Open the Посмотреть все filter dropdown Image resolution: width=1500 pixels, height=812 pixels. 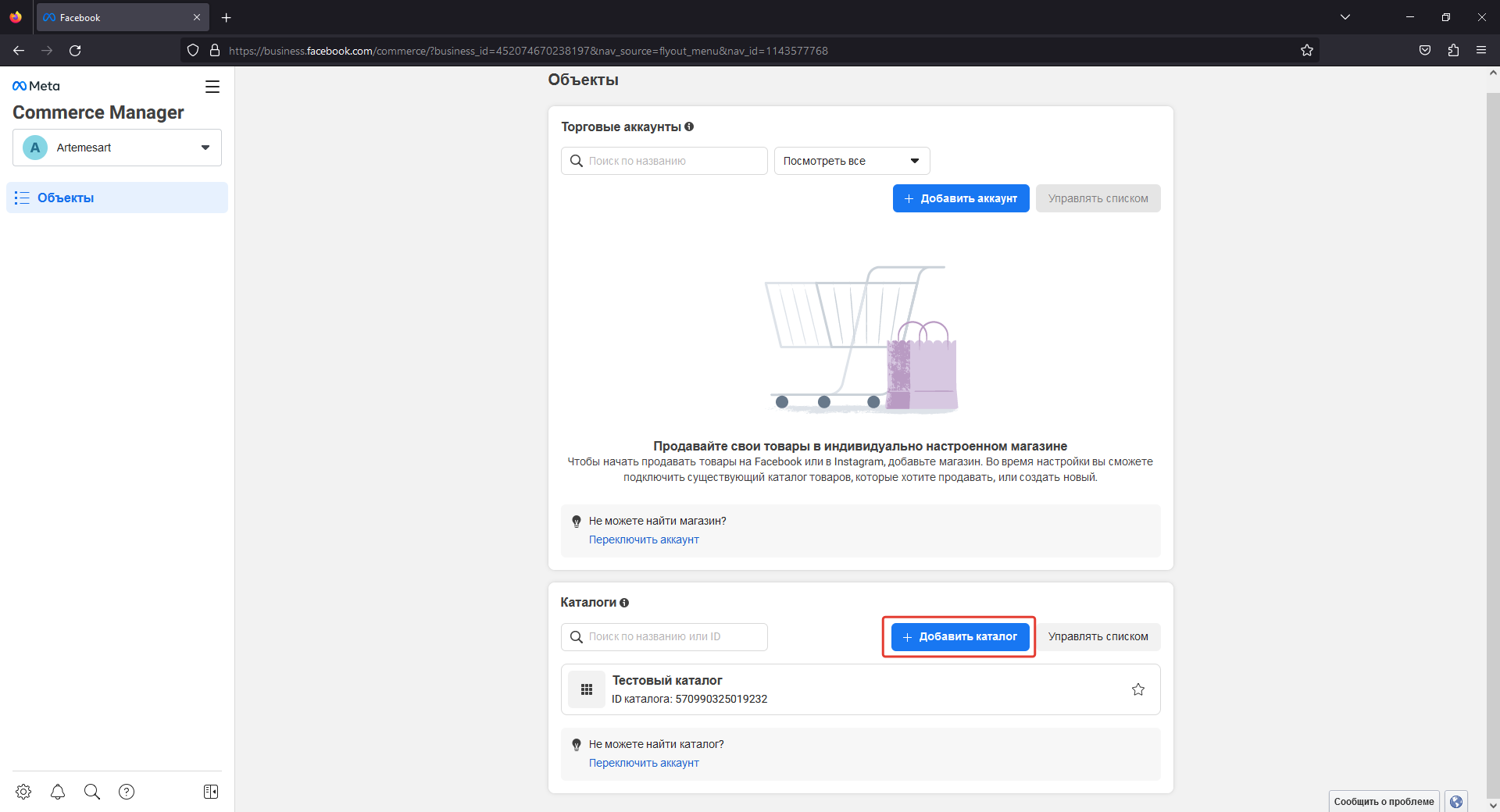click(852, 161)
